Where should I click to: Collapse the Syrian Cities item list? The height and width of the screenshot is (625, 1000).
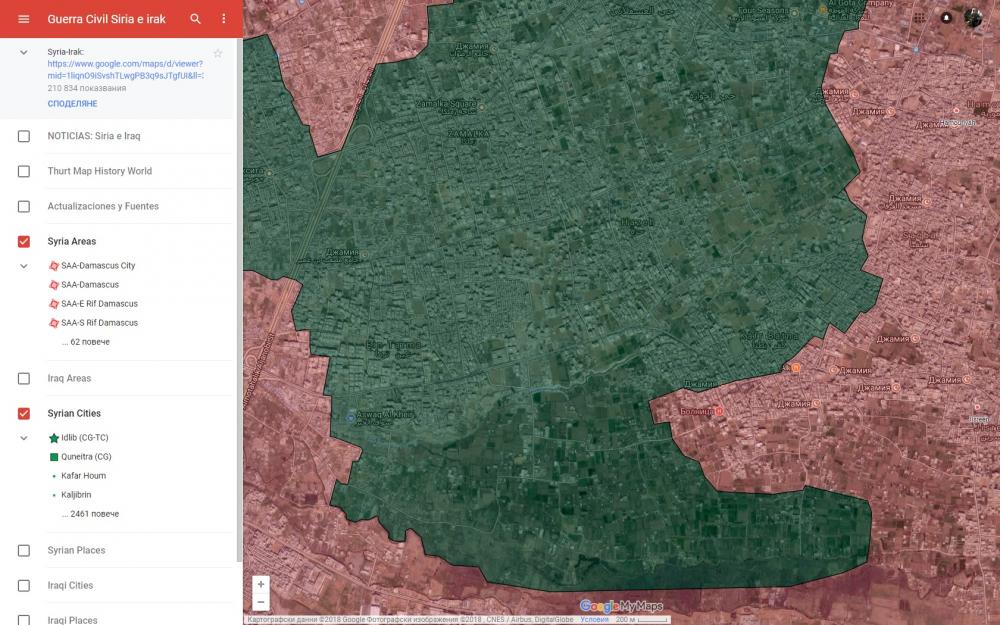point(24,438)
